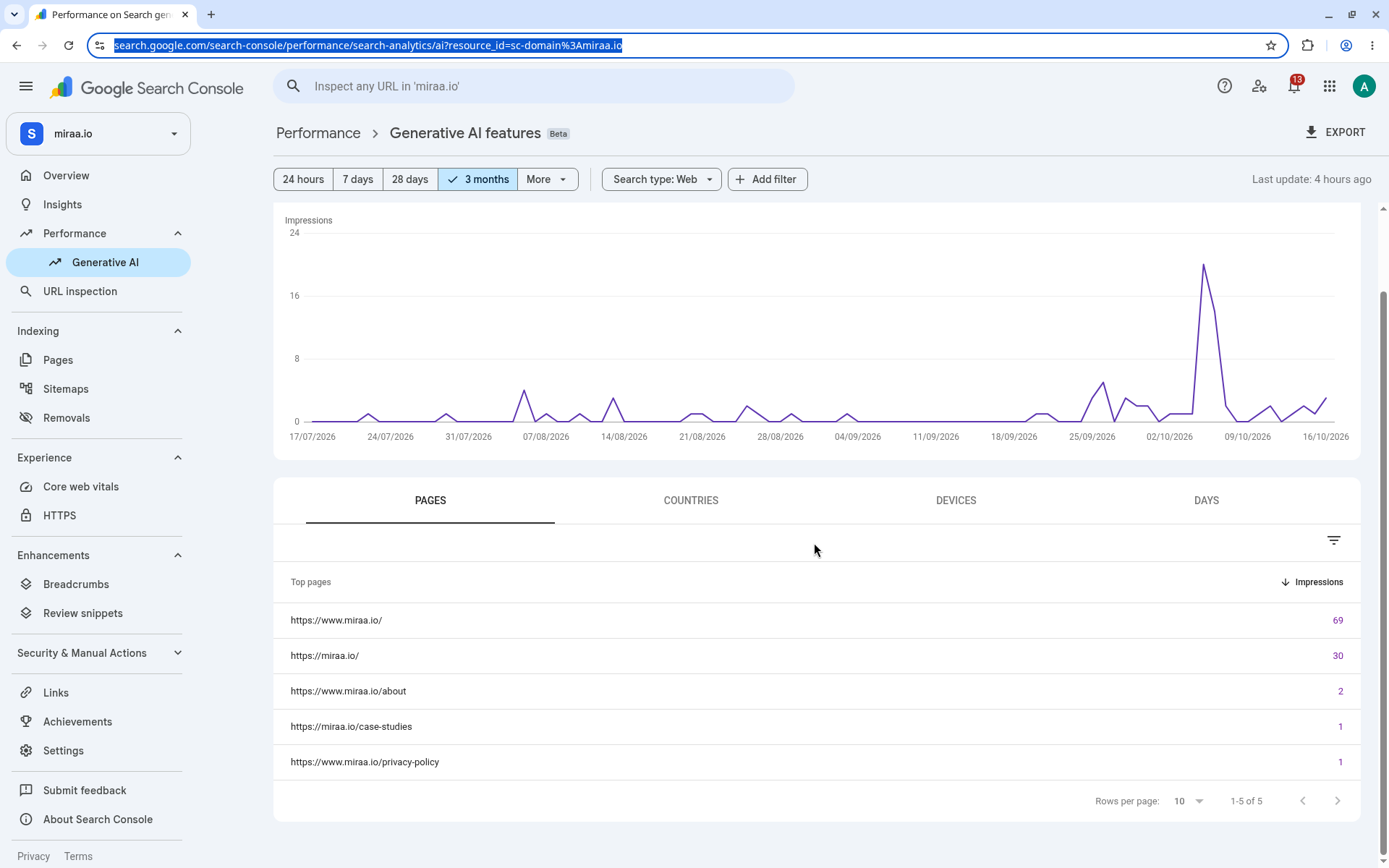Open the main hamburger menu

26,87
